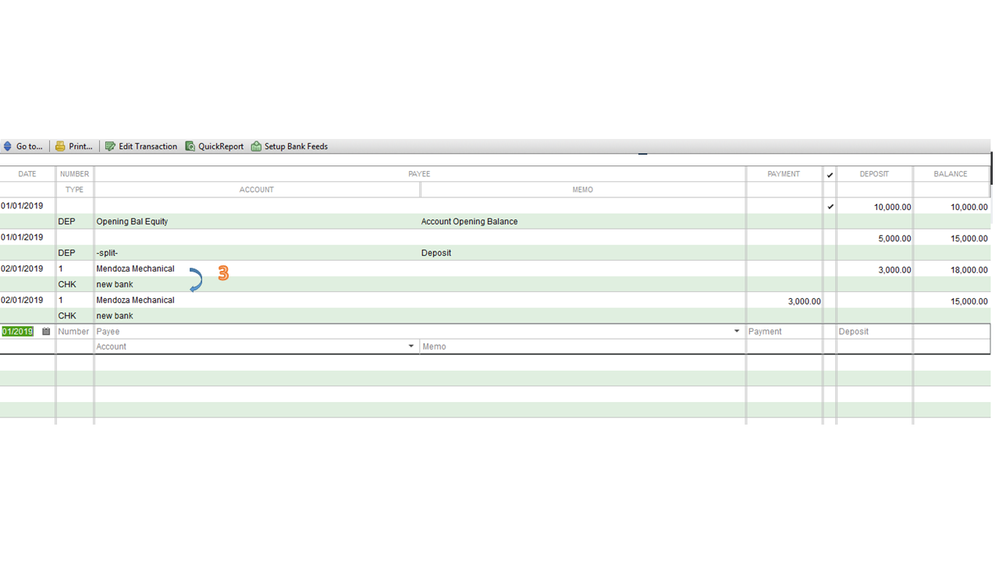Click the PAYMENT column header
999x562 pixels.
point(784,174)
